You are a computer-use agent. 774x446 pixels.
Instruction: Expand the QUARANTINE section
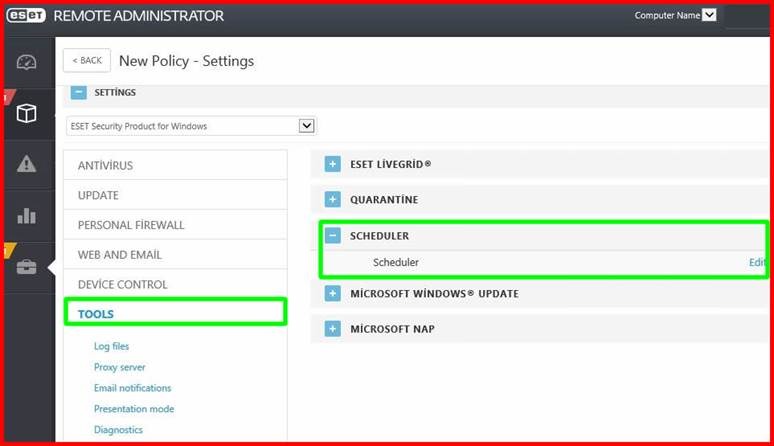[333, 199]
